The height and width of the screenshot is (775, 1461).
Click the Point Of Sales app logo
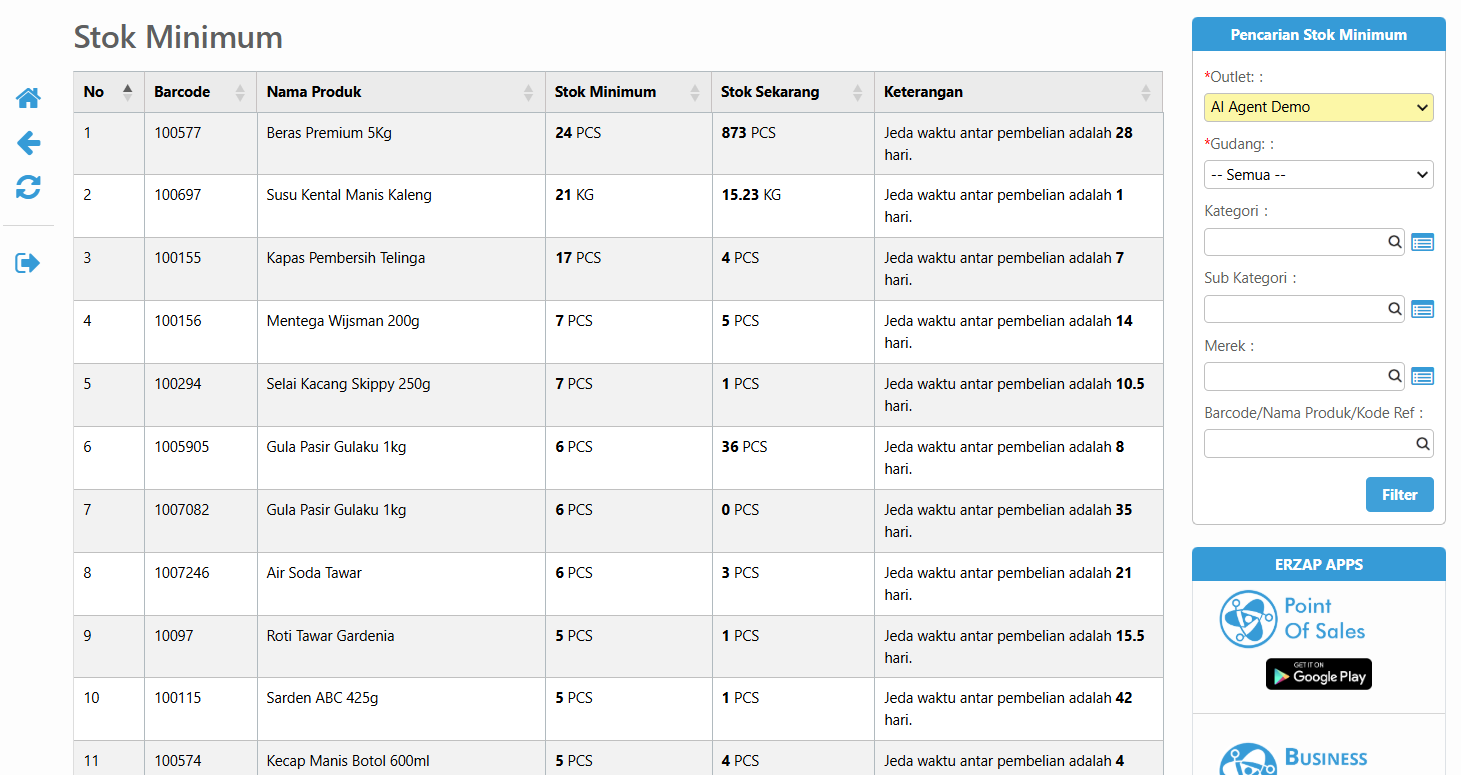(x=1292, y=619)
